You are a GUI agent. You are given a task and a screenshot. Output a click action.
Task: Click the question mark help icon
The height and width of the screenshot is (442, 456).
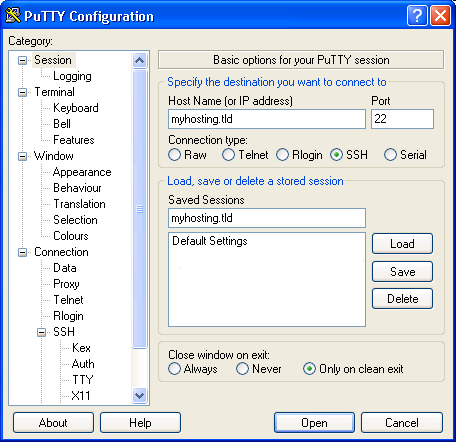tap(417, 16)
